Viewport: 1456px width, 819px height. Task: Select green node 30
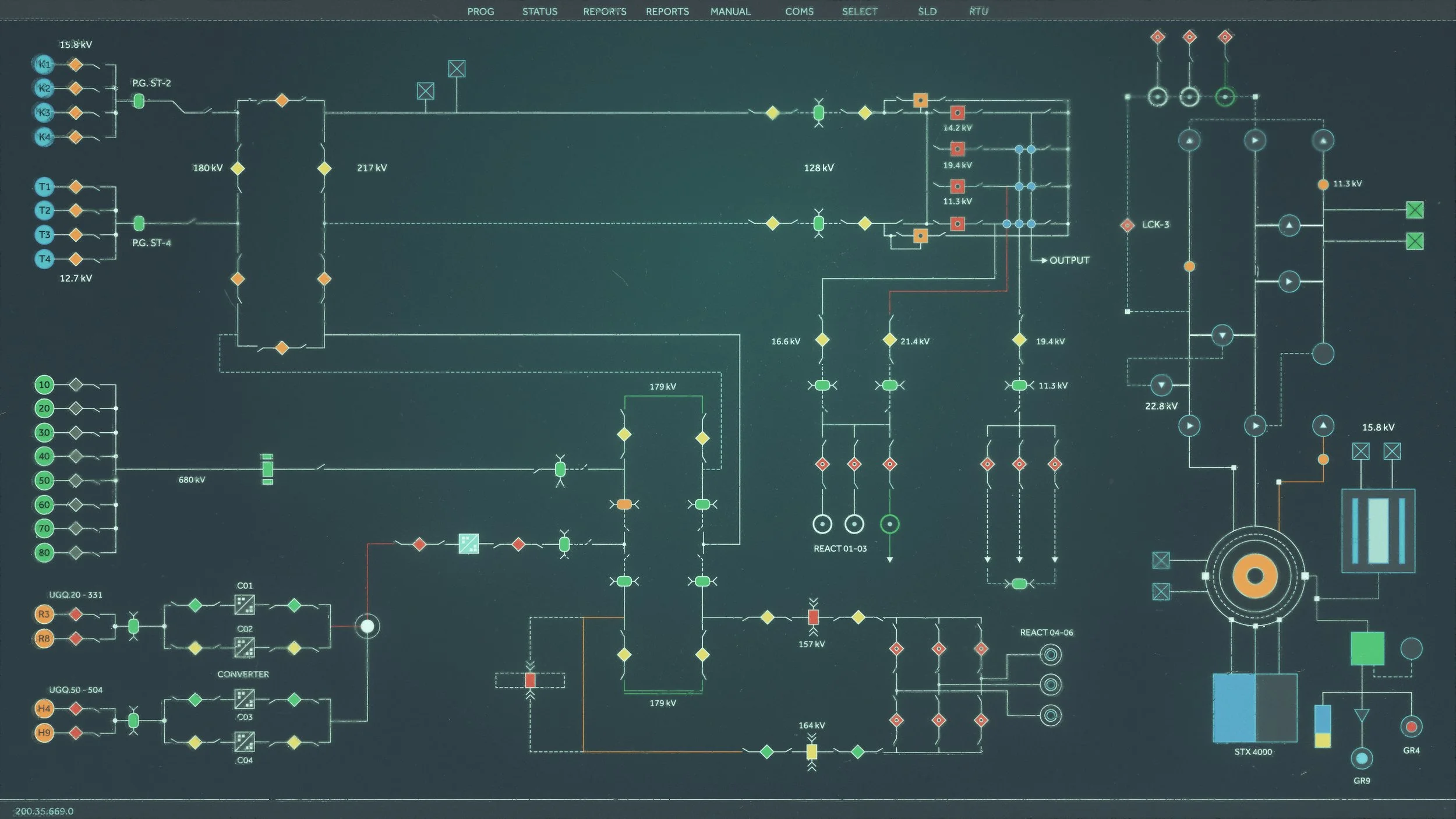(44, 432)
